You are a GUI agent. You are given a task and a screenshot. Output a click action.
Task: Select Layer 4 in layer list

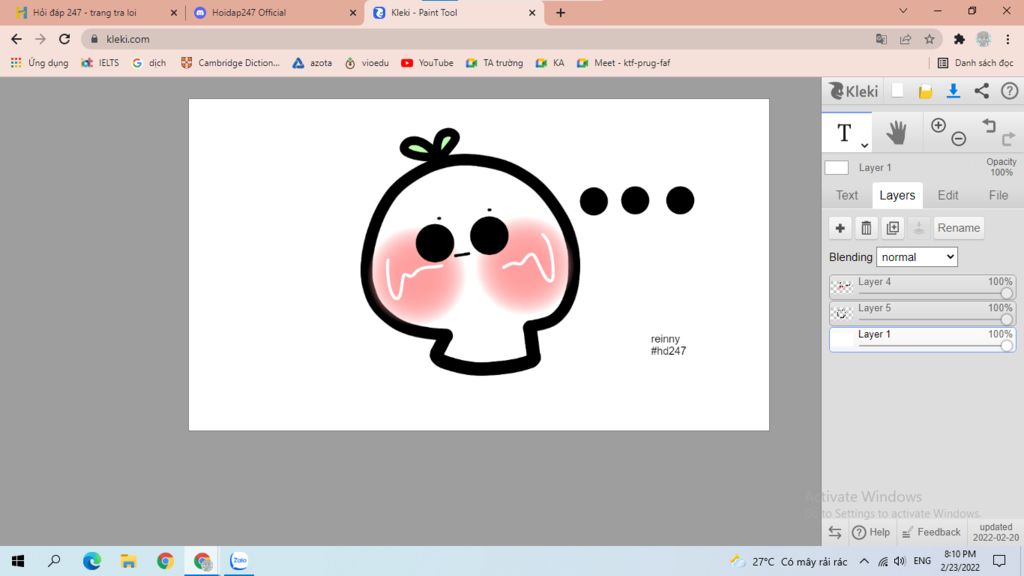coord(923,287)
